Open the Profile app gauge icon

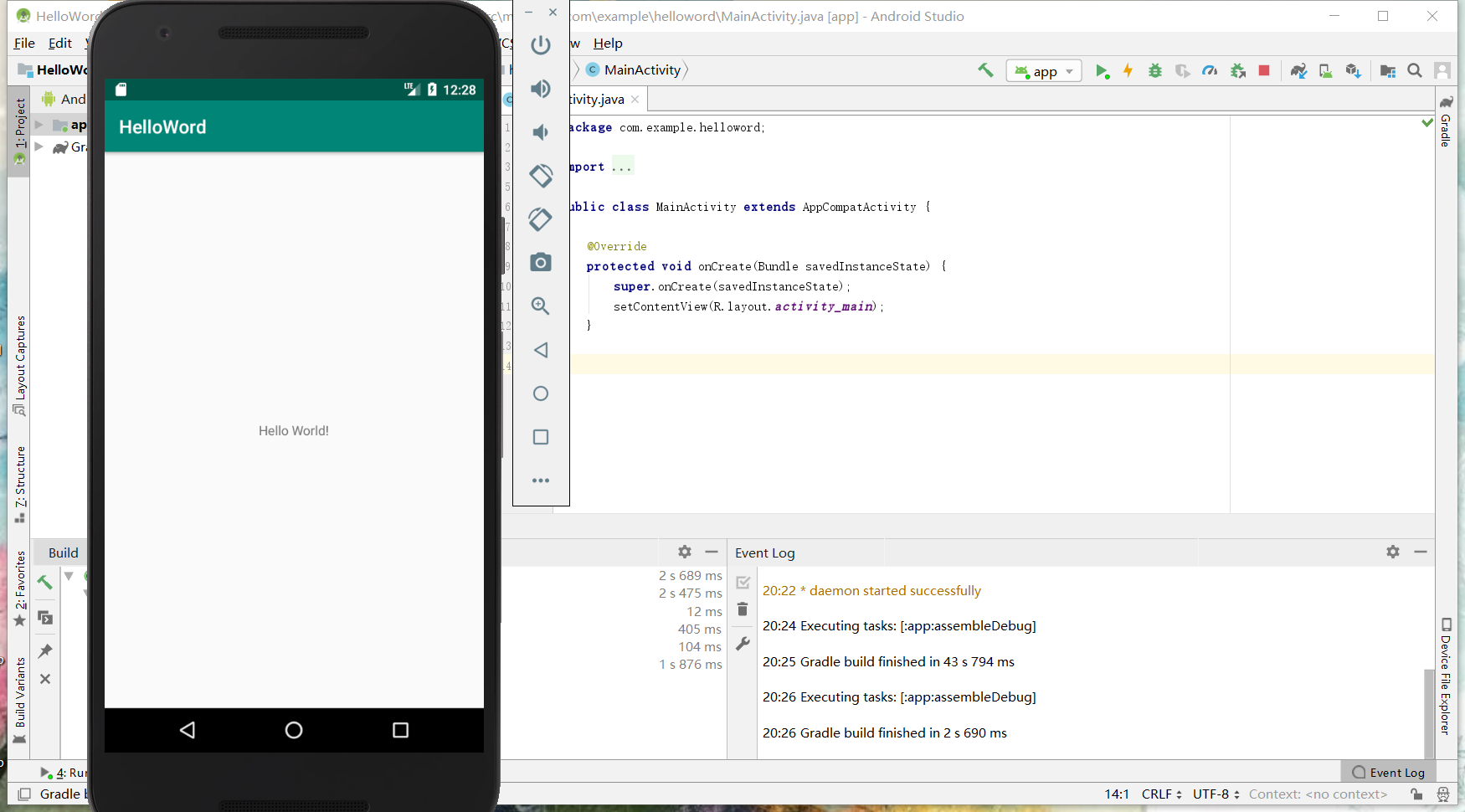[x=1210, y=71]
